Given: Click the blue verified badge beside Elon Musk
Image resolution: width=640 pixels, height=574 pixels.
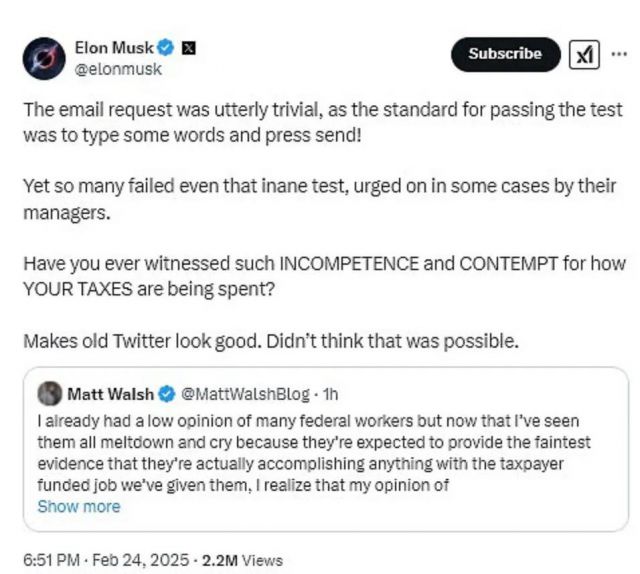Looking at the screenshot, I should click(165, 48).
